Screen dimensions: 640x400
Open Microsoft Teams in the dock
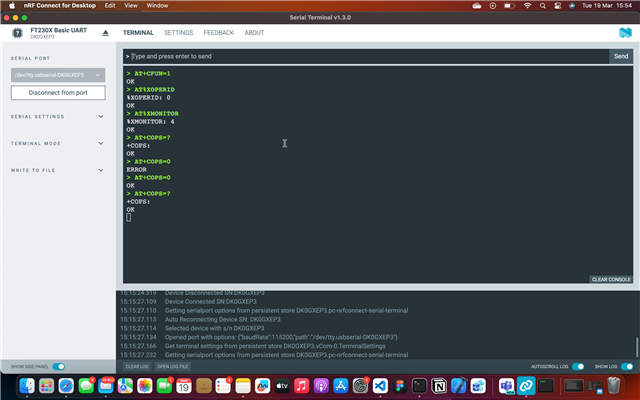(507, 385)
